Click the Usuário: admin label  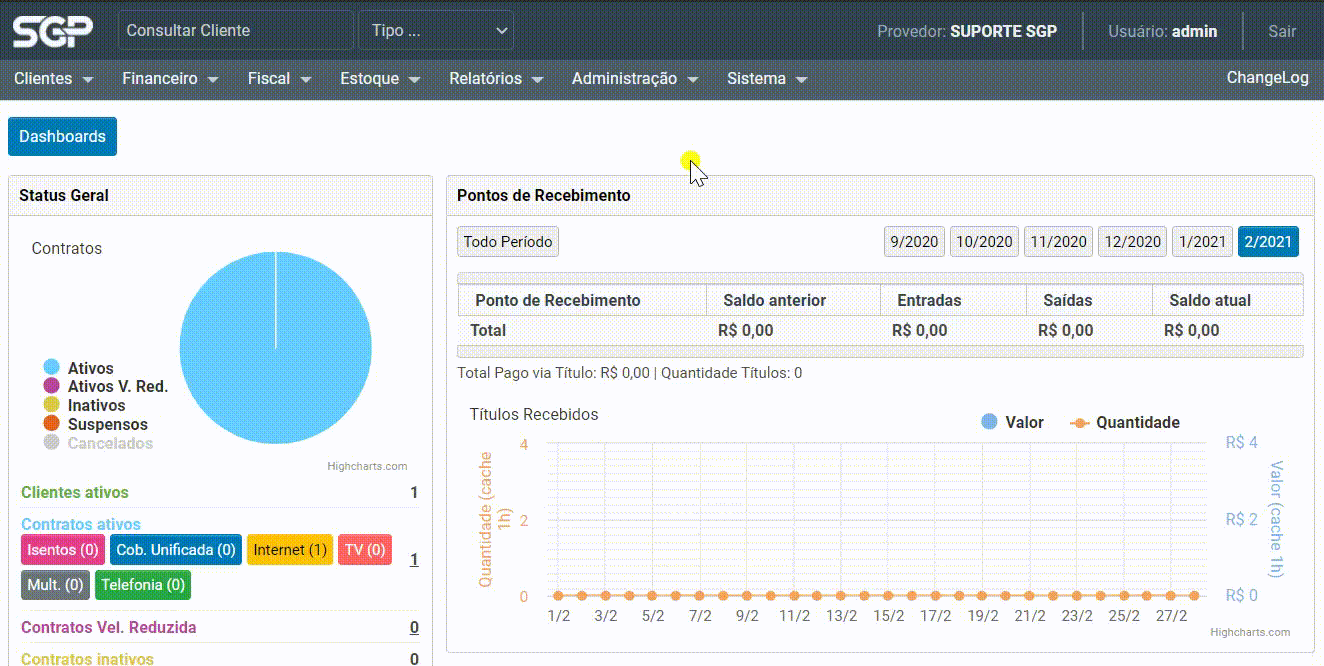[x=1162, y=31]
